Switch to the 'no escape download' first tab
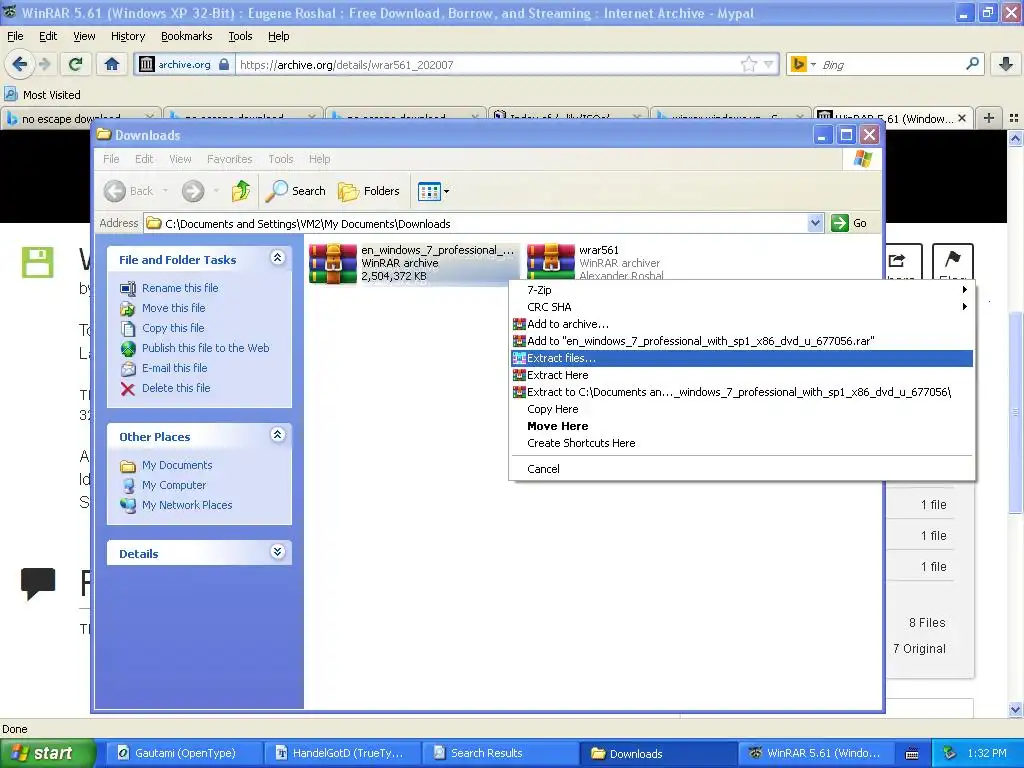 click(x=72, y=118)
